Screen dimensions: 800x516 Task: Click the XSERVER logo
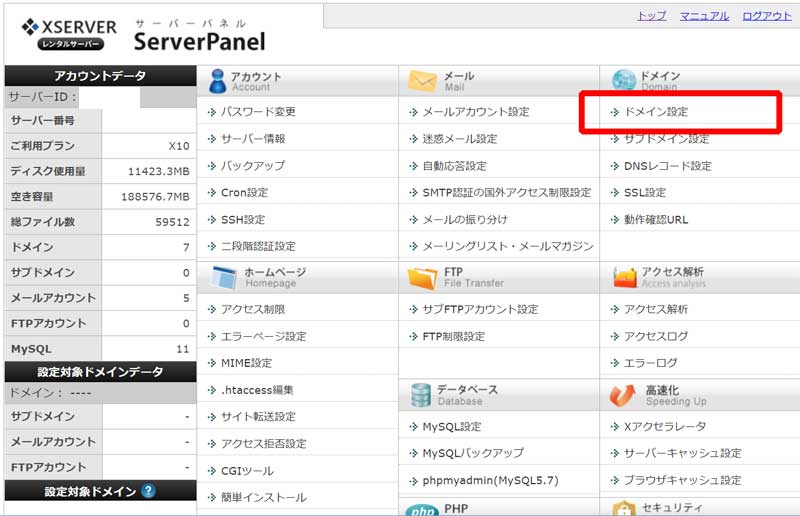68,34
